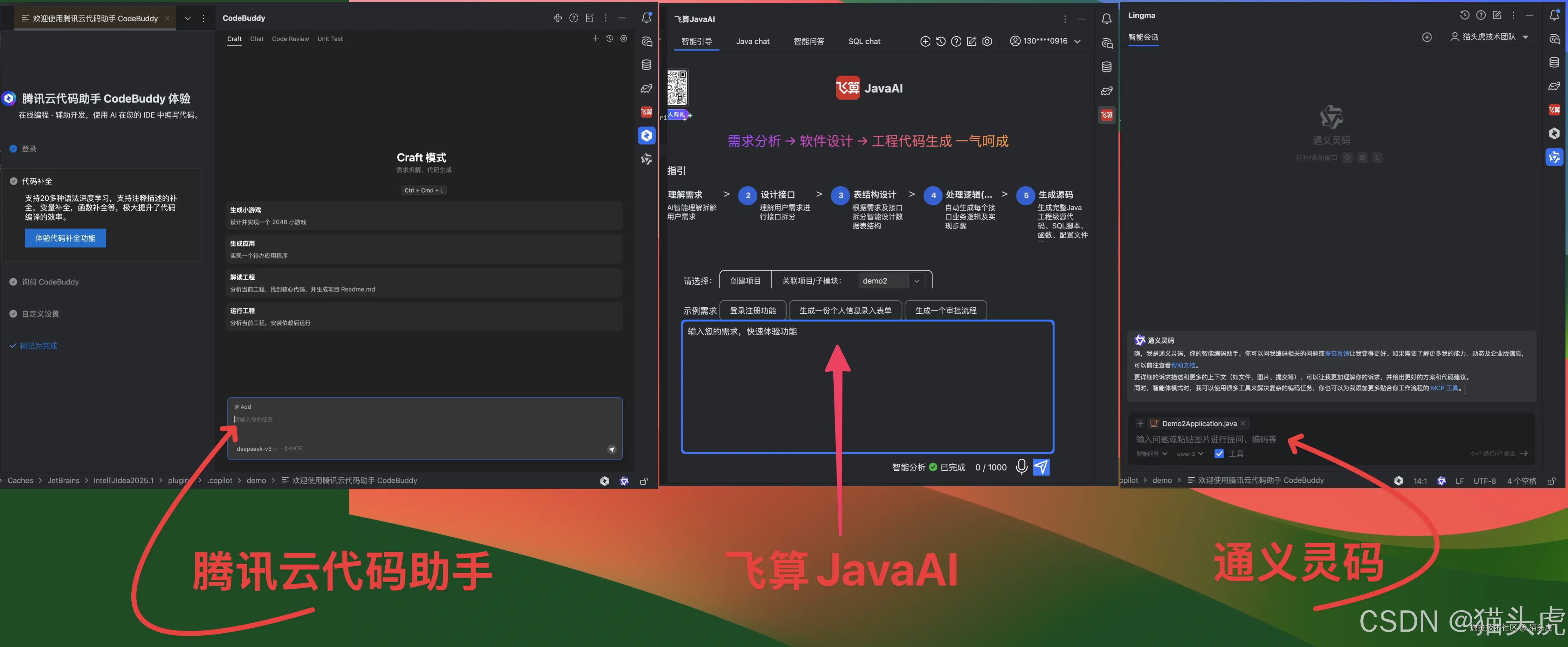Open the 飞算 JavaAI sidebar icon
This screenshot has width=1568, height=647.
point(646,112)
